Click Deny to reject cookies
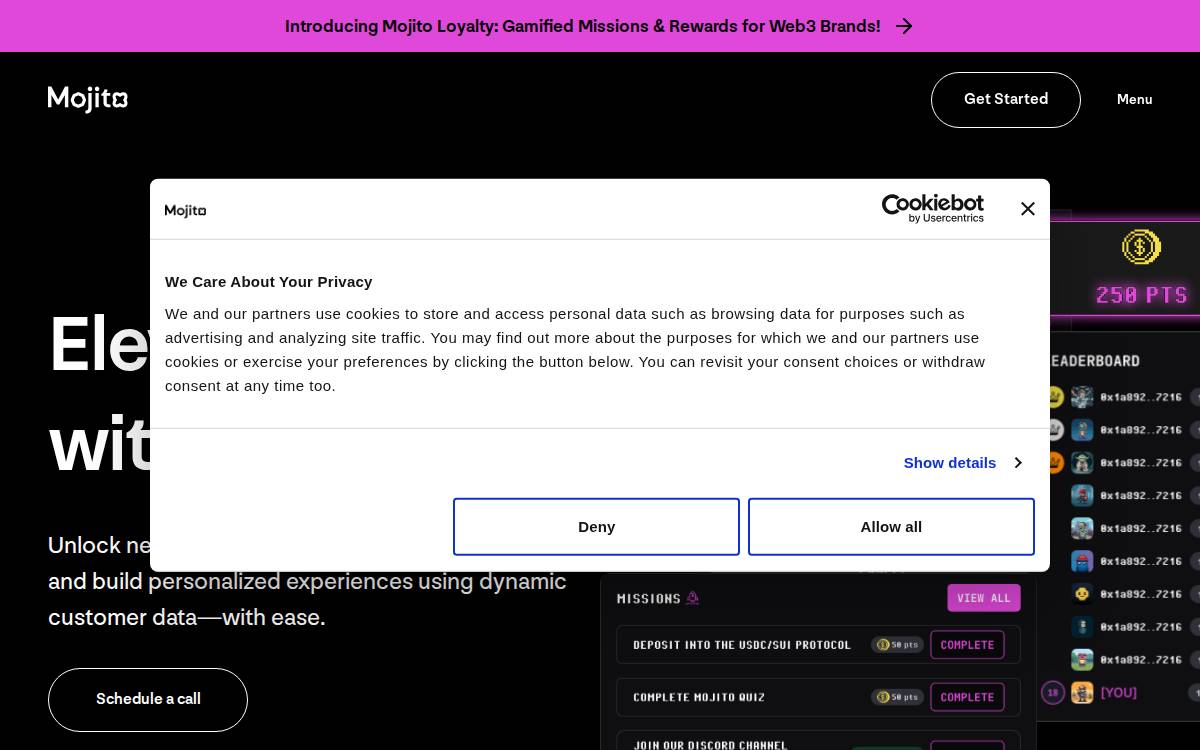Image resolution: width=1200 pixels, height=750 pixels. coord(596,527)
